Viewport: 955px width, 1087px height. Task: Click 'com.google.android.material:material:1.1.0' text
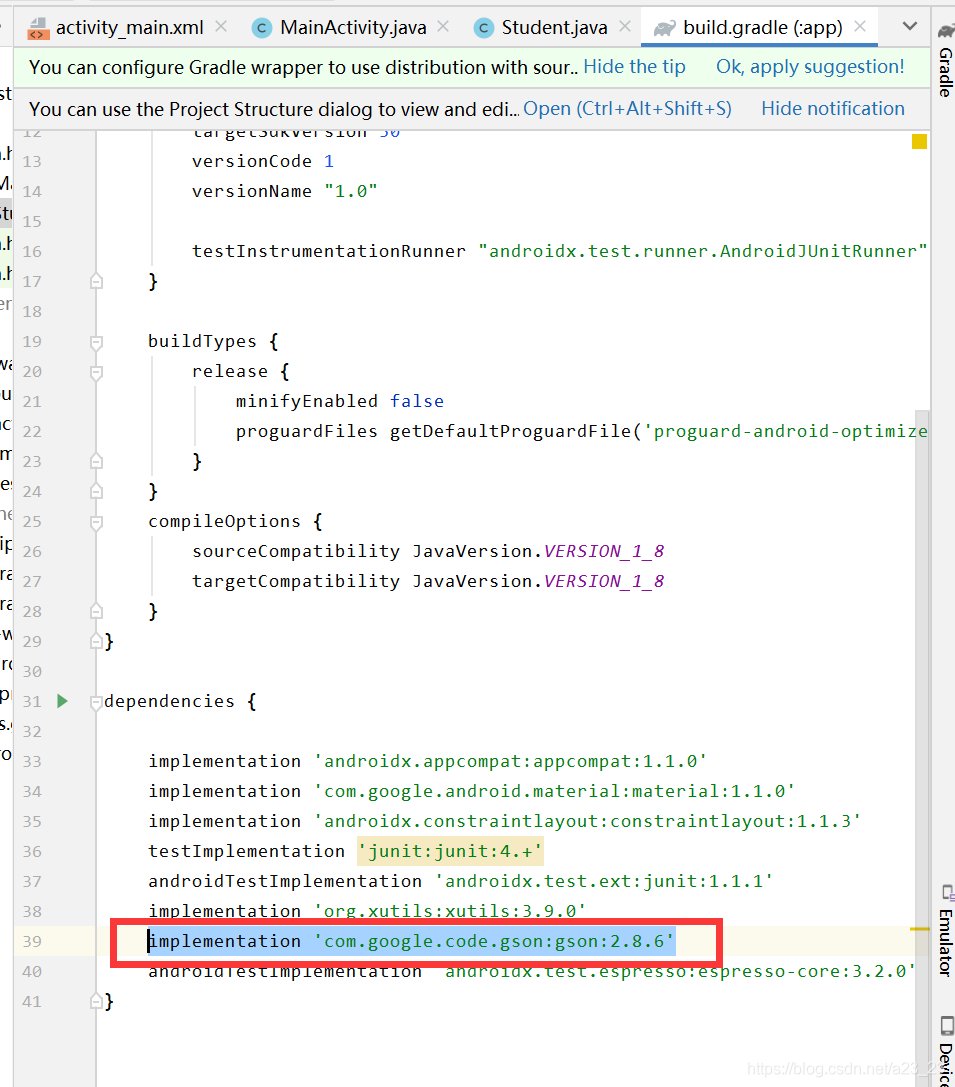[x=554, y=791]
